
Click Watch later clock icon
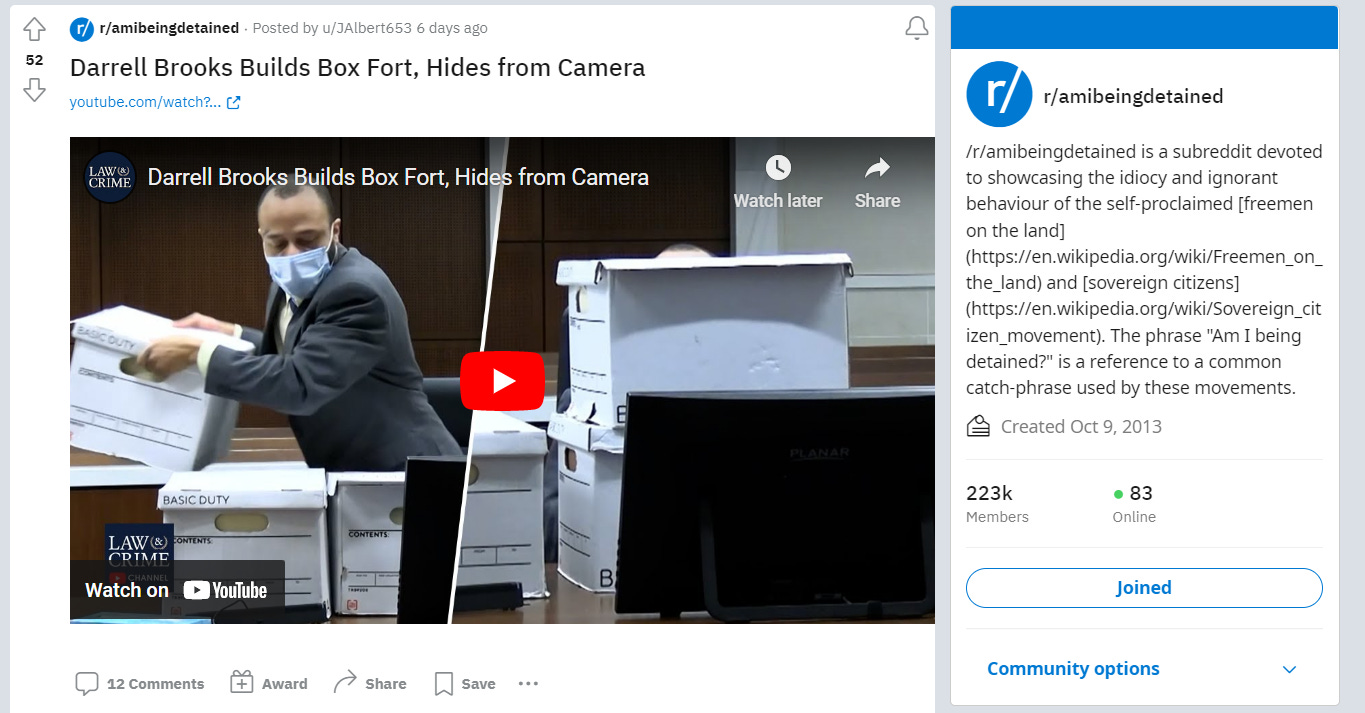point(778,167)
